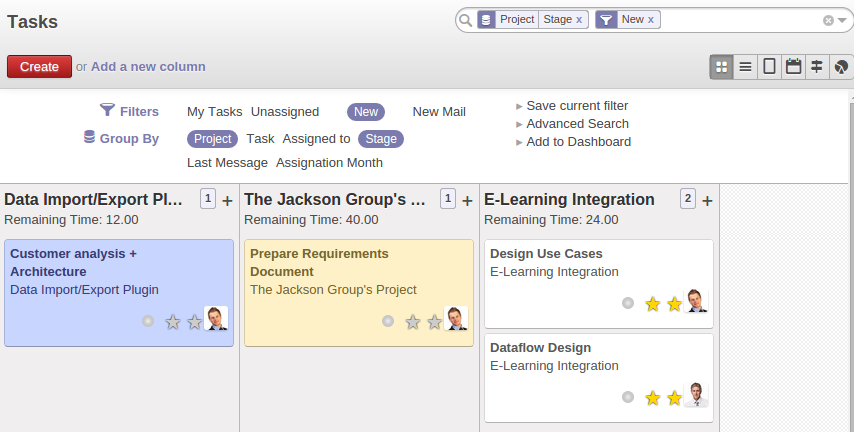Viewport: 854px width, 432px height.
Task: Open the search options dropdown arrow
Action: click(843, 20)
